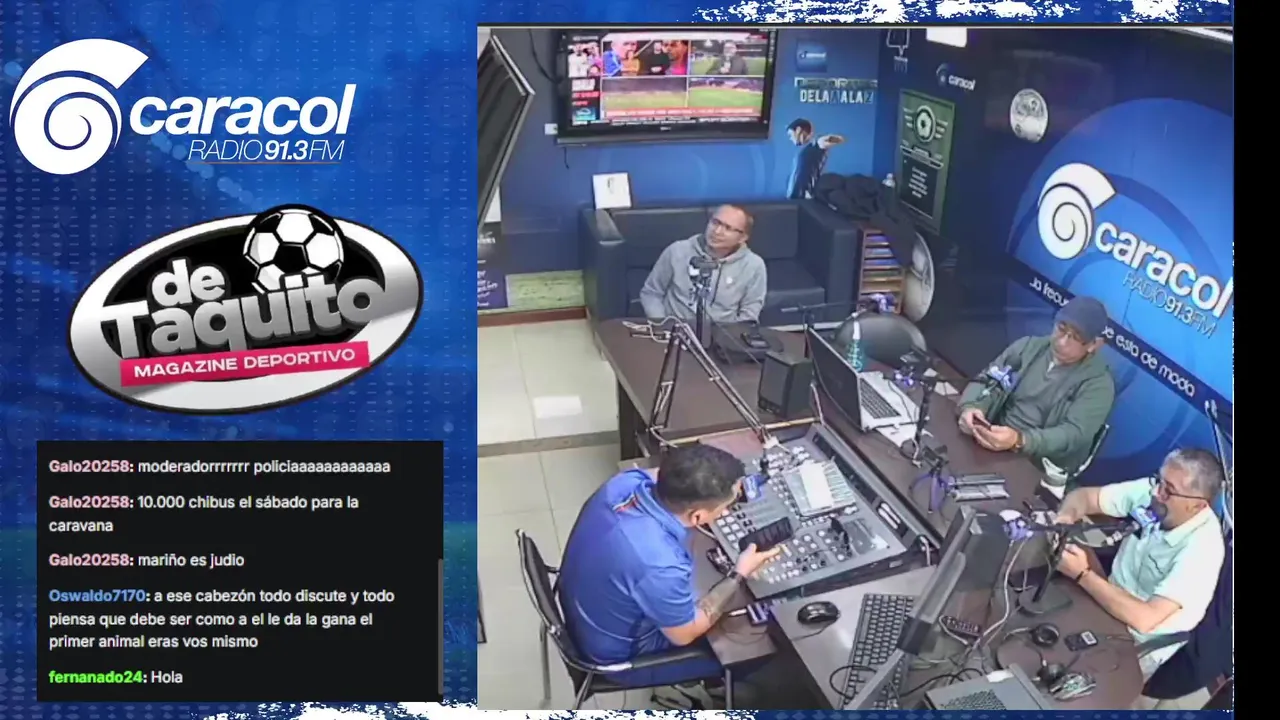Click the chat panel scrollbar
This screenshot has width=1280, height=720.
439,625
